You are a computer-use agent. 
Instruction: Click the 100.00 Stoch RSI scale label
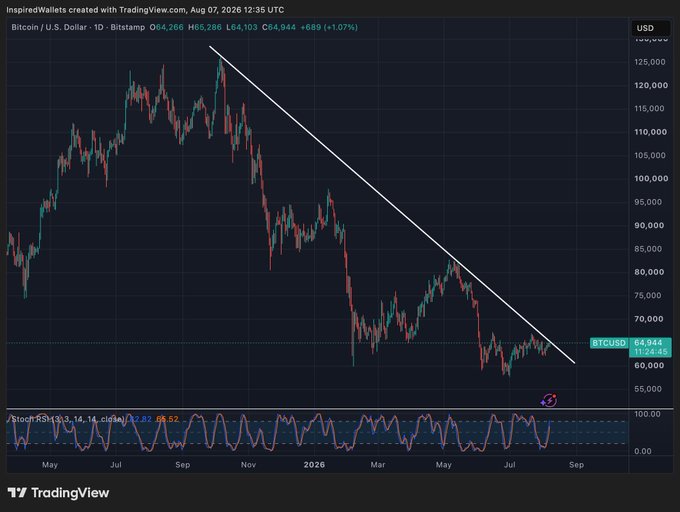click(647, 414)
